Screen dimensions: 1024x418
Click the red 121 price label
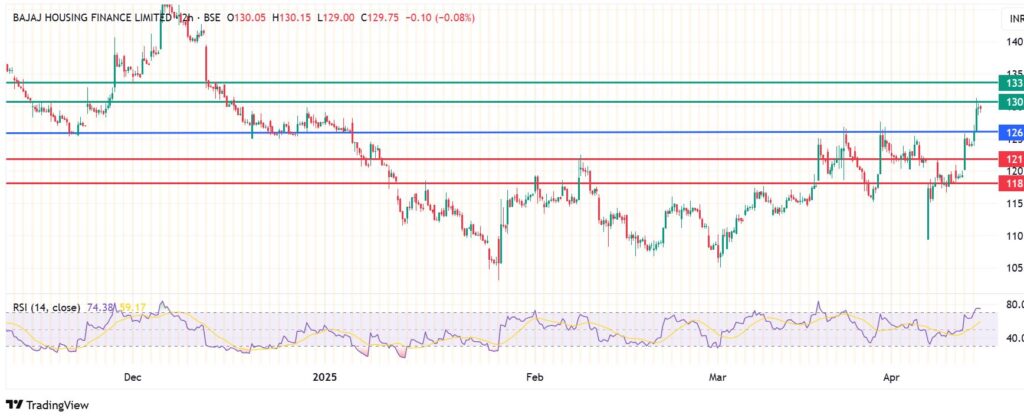click(1011, 159)
